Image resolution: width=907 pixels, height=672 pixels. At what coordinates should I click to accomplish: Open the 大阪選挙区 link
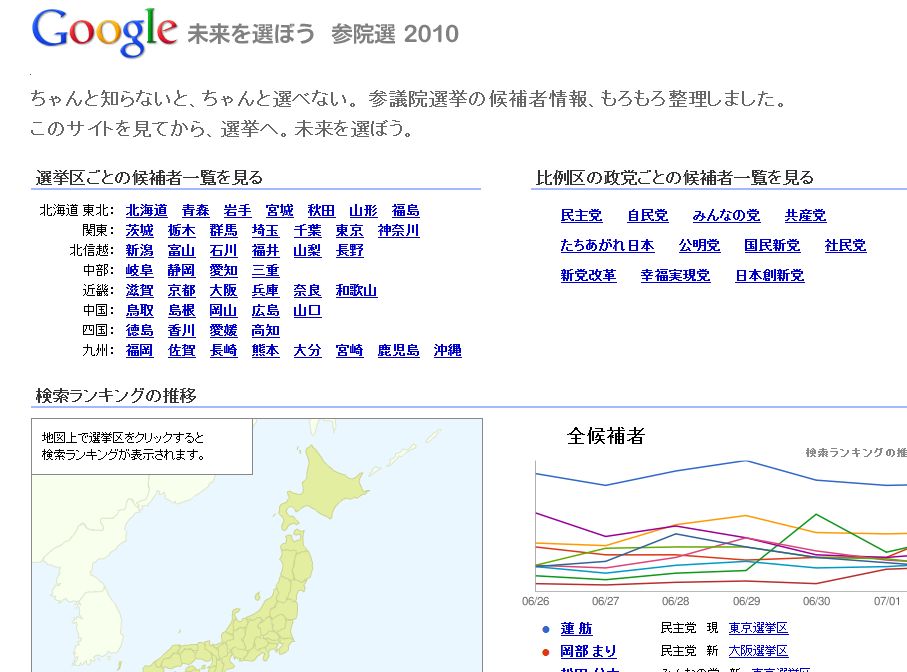[x=758, y=651]
